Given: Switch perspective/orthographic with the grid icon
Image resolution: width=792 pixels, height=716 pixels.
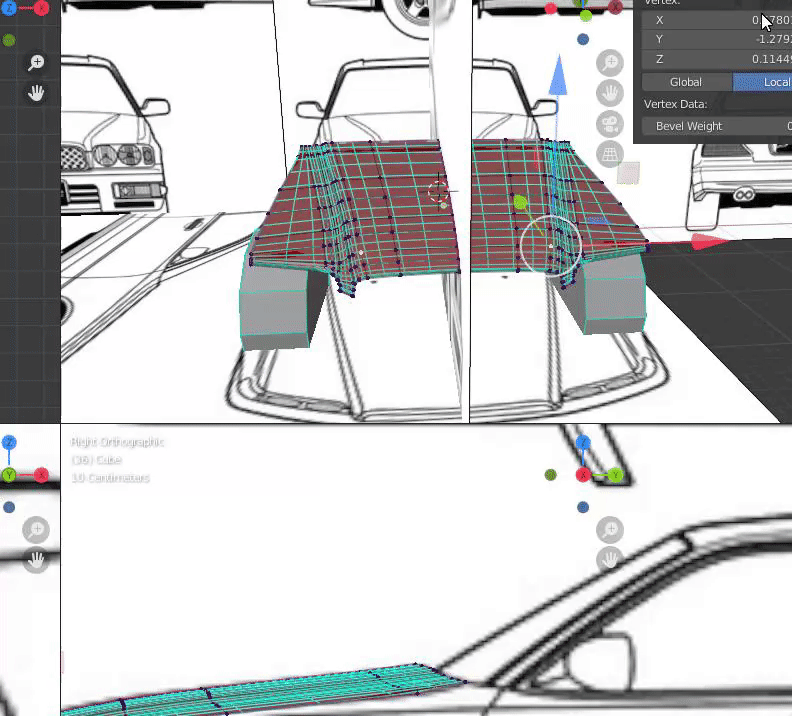Looking at the screenshot, I should pyautogui.click(x=610, y=154).
